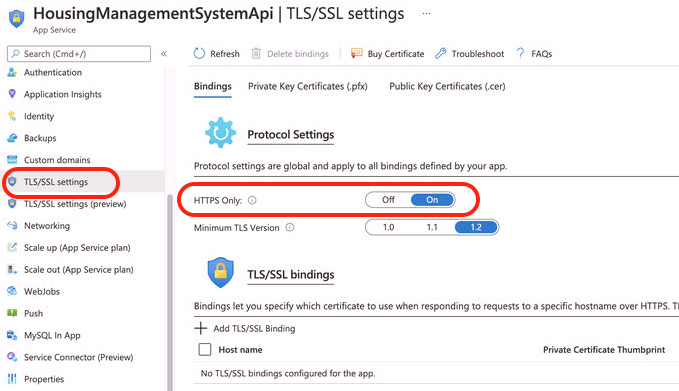The height and width of the screenshot is (391, 679).
Task: Click the Identity key icon
Action: click(12, 116)
